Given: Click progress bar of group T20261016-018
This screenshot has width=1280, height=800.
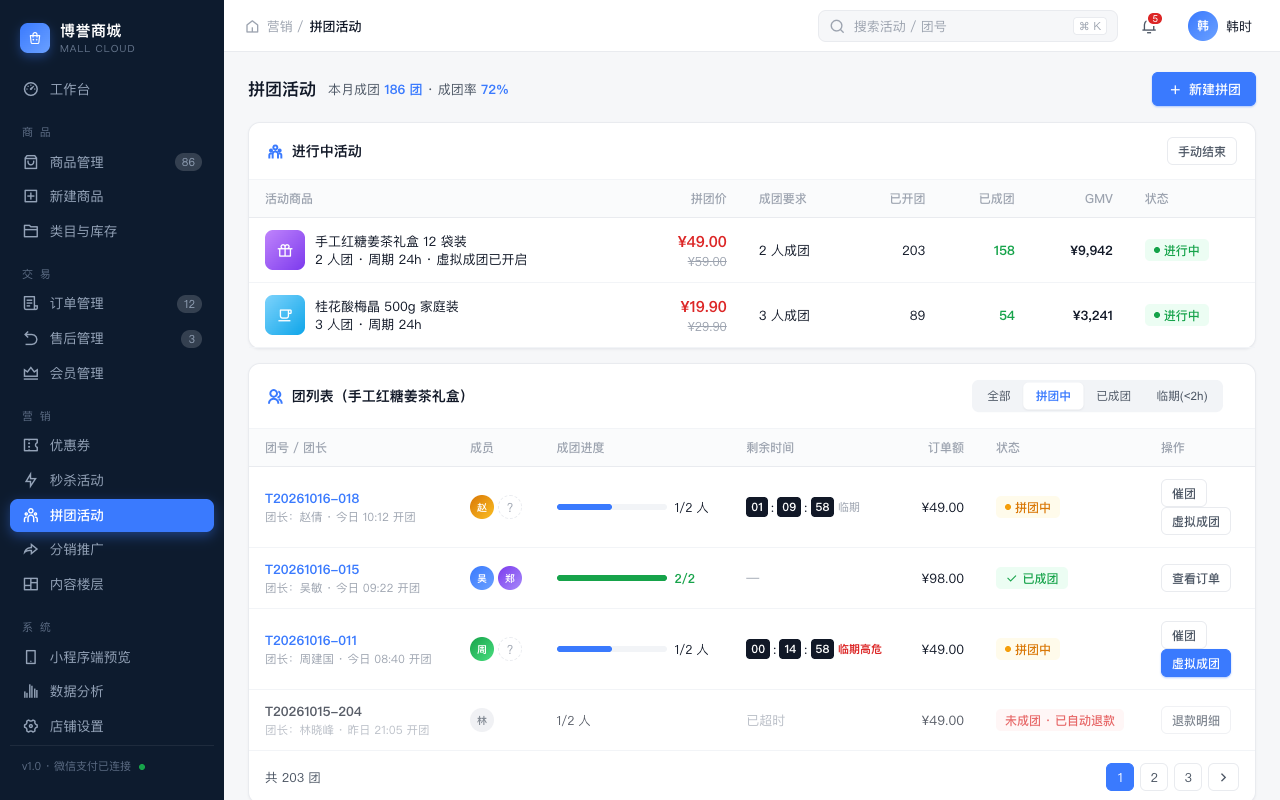Looking at the screenshot, I should pos(612,507).
